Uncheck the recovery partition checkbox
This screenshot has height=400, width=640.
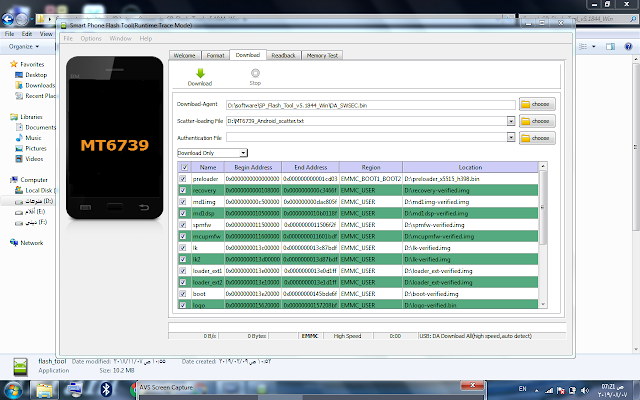pyautogui.click(x=183, y=190)
